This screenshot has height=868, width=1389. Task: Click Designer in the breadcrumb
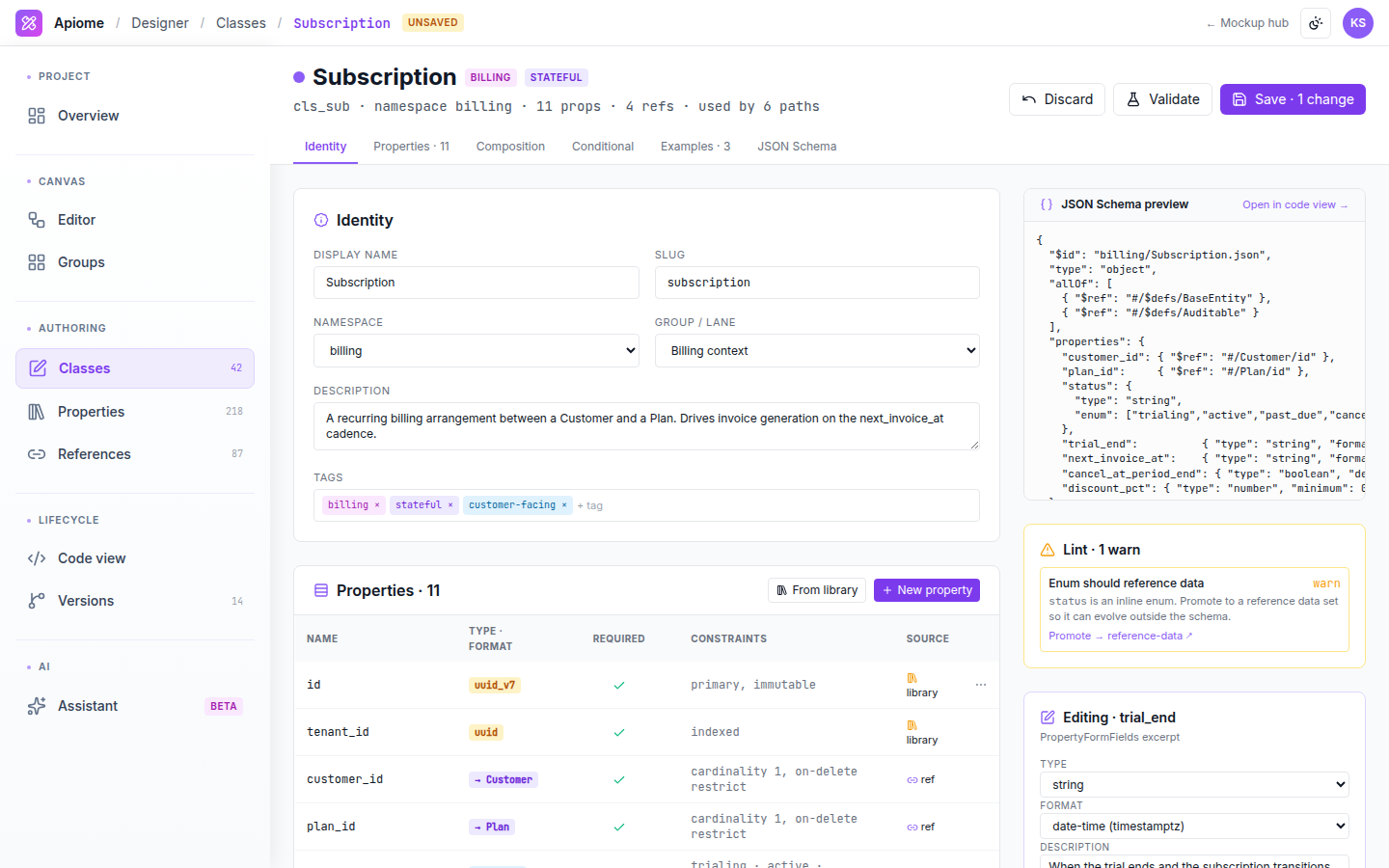point(160,23)
